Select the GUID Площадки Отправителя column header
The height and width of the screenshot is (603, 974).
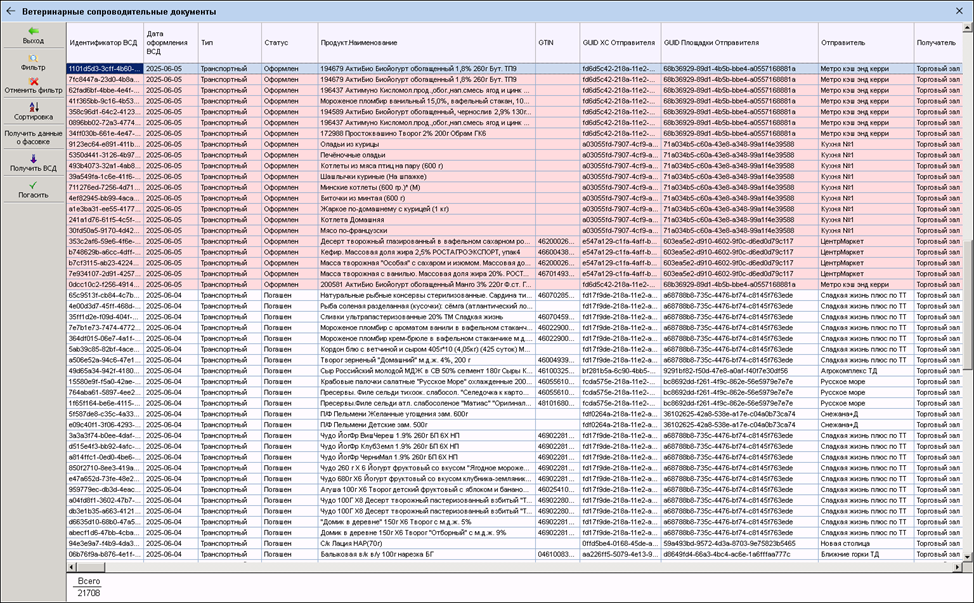737,43
